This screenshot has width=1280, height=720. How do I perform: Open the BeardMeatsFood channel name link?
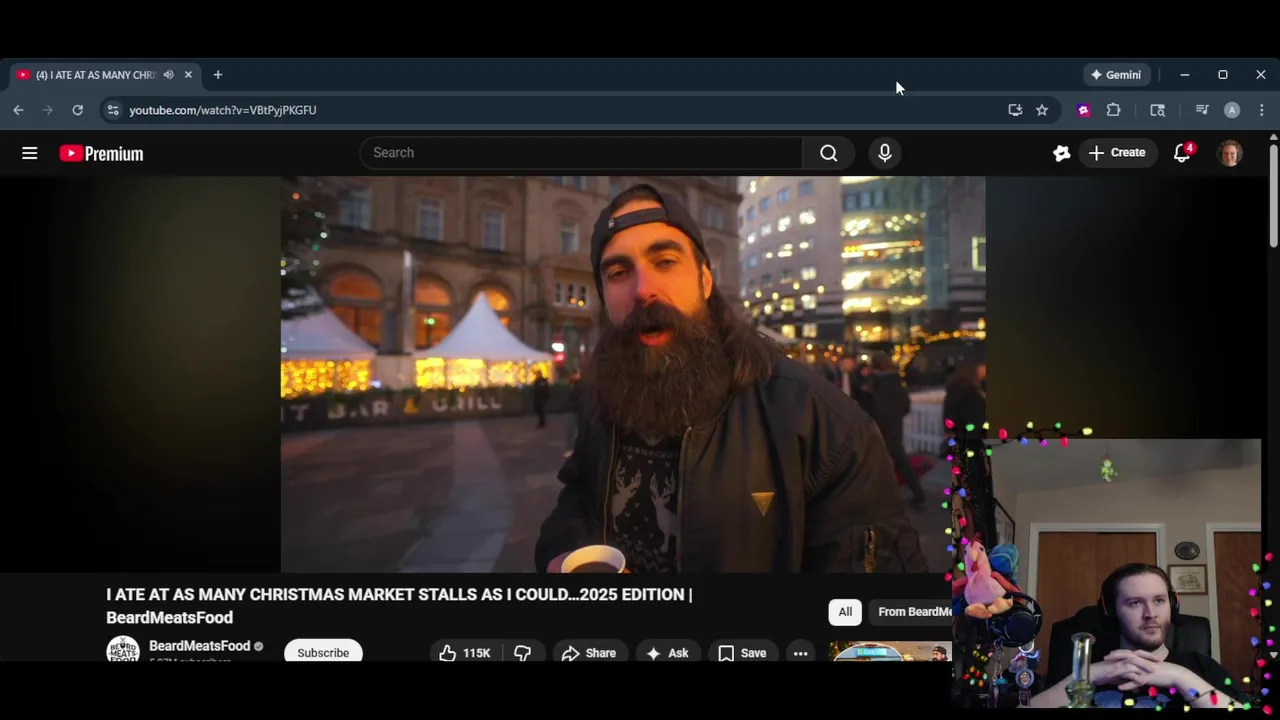click(199, 646)
